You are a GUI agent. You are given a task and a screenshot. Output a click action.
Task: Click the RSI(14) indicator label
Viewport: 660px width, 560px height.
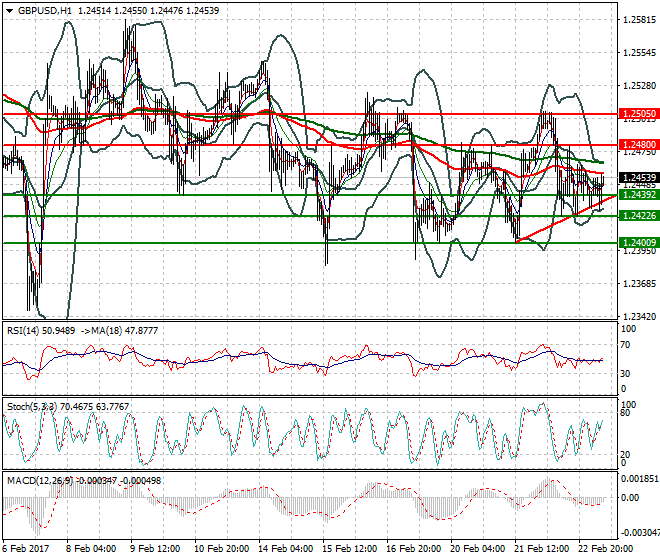coord(27,331)
